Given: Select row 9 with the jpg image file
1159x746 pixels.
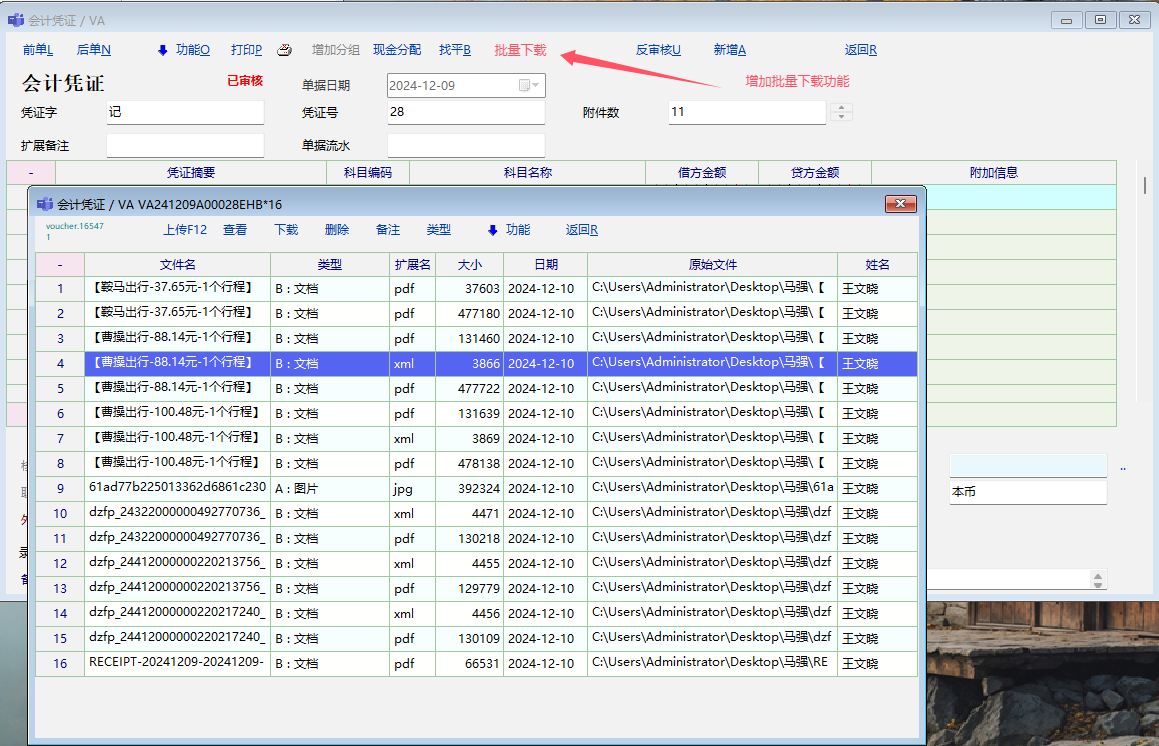Looking at the screenshot, I should coord(177,488).
